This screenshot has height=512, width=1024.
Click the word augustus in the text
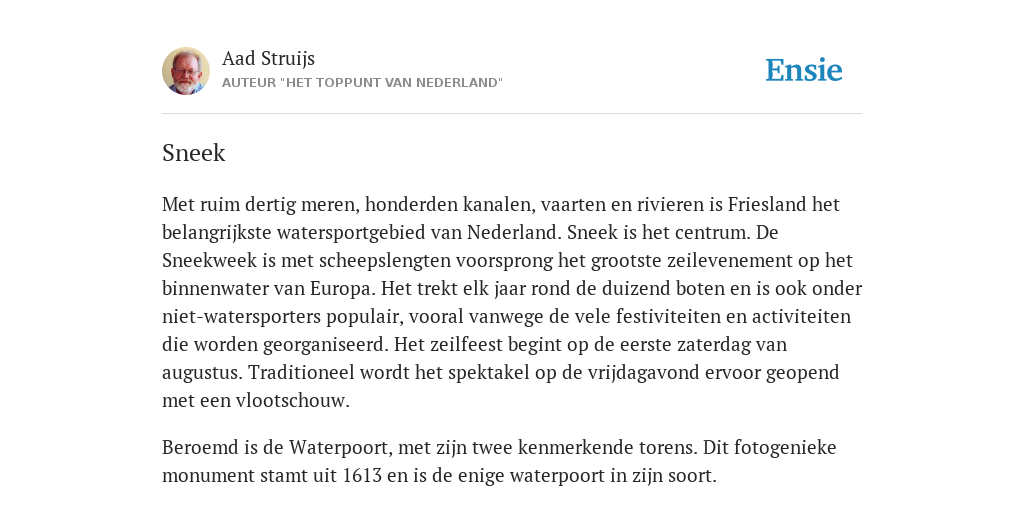(202, 374)
